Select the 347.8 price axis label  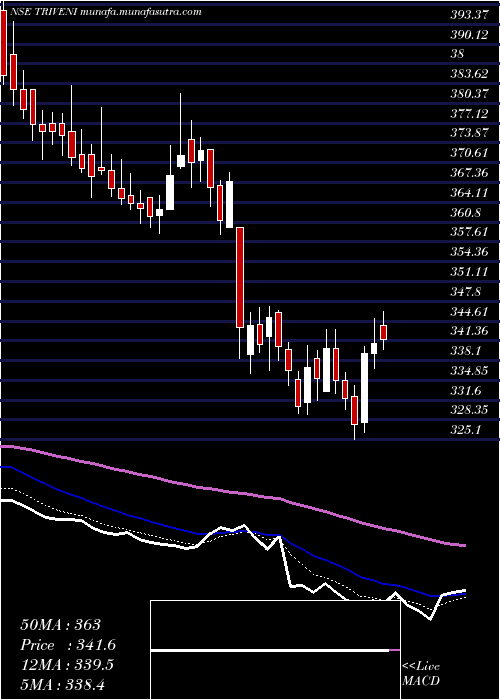pyautogui.click(x=467, y=292)
